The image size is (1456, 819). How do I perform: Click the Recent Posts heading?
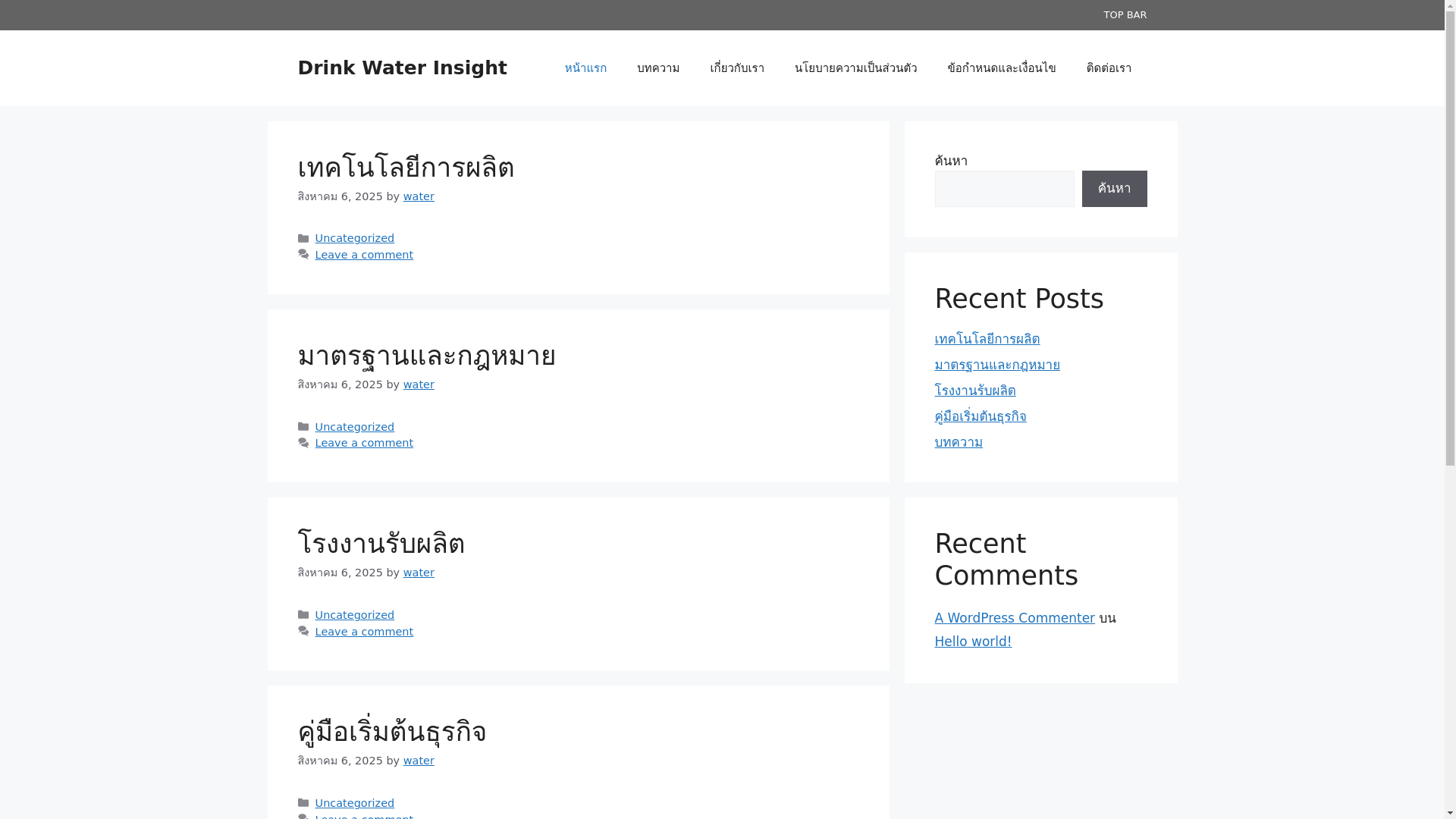1018,299
